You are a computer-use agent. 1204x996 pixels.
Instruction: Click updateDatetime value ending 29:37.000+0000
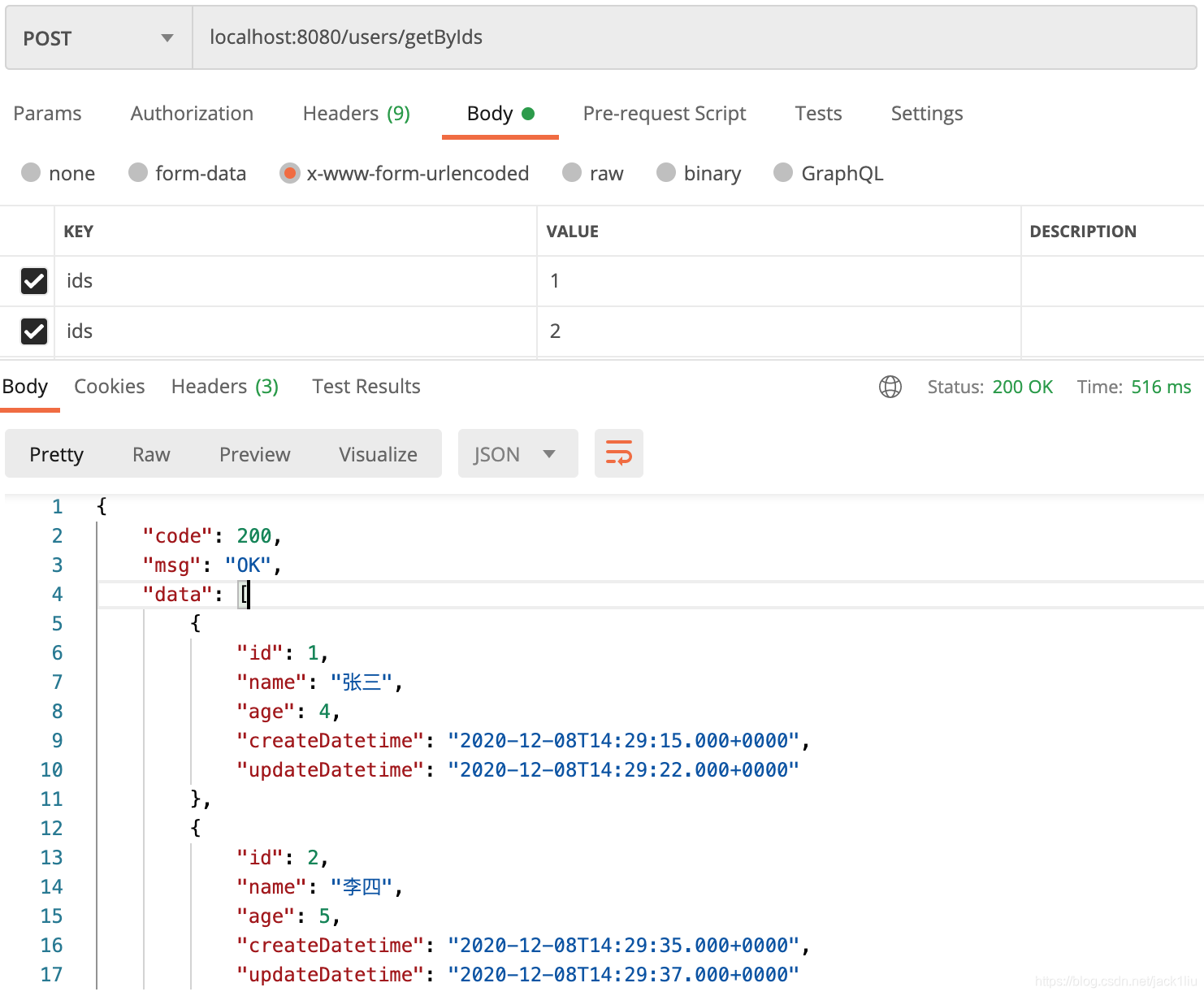623,975
